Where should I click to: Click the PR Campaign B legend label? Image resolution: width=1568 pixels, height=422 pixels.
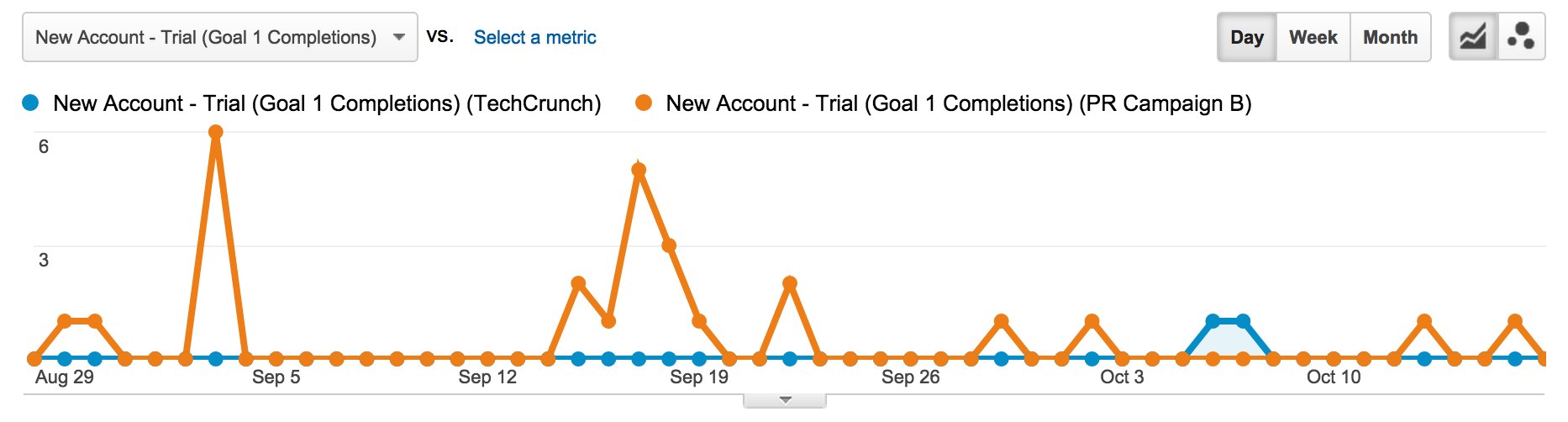coord(958,103)
